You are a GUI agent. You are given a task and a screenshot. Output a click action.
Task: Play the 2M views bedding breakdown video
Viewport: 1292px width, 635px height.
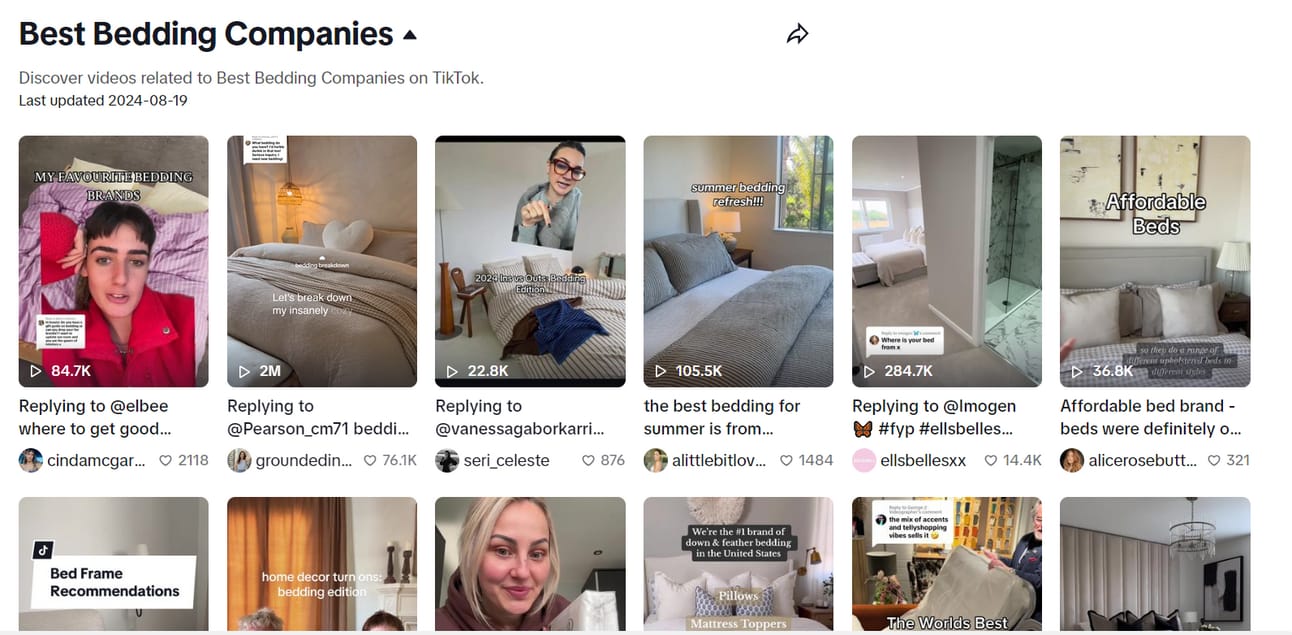click(322, 261)
